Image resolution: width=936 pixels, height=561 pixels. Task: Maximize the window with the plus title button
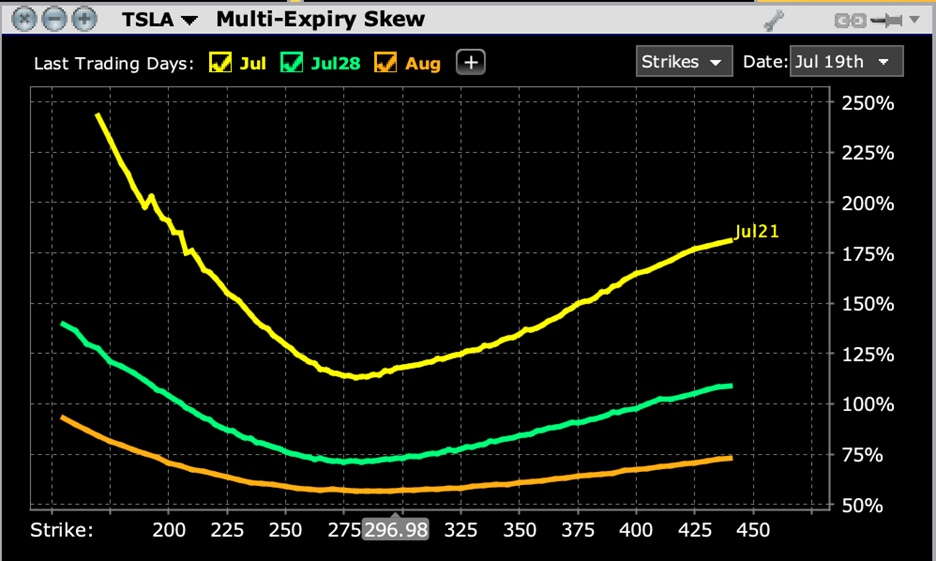pos(84,20)
